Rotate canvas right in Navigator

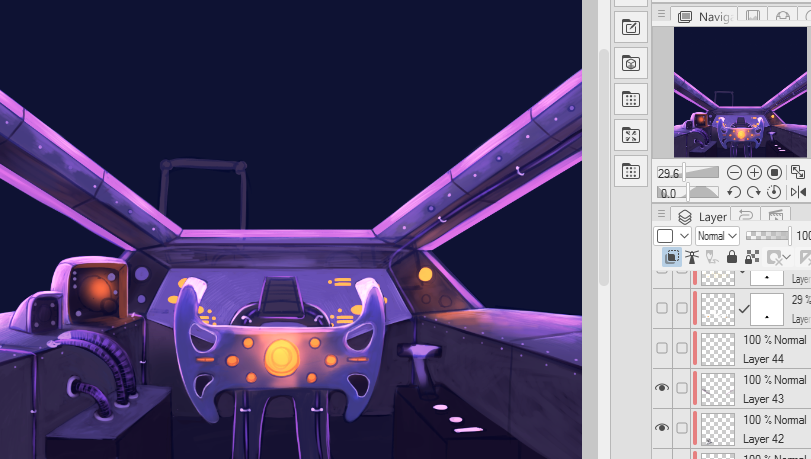[754, 193]
